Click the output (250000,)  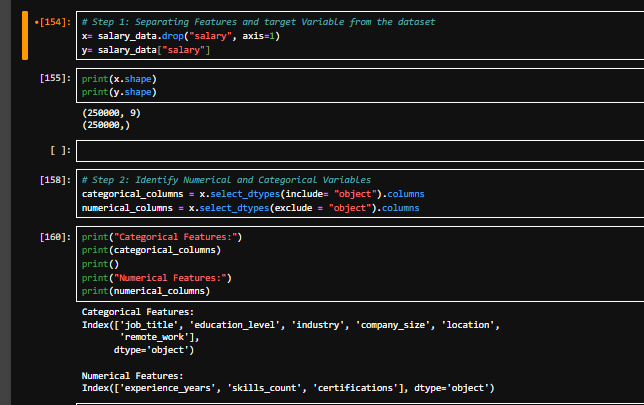click(106, 125)
